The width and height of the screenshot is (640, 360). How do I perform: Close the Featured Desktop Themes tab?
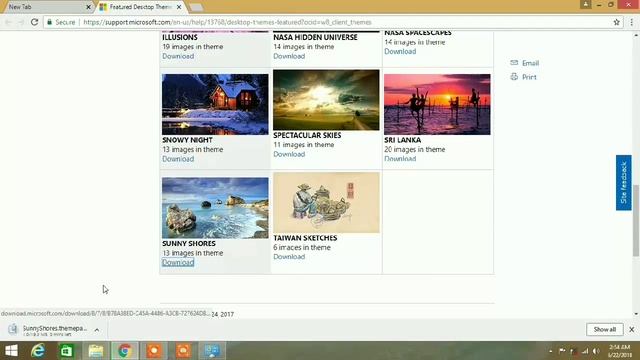(x=179, y=7)
